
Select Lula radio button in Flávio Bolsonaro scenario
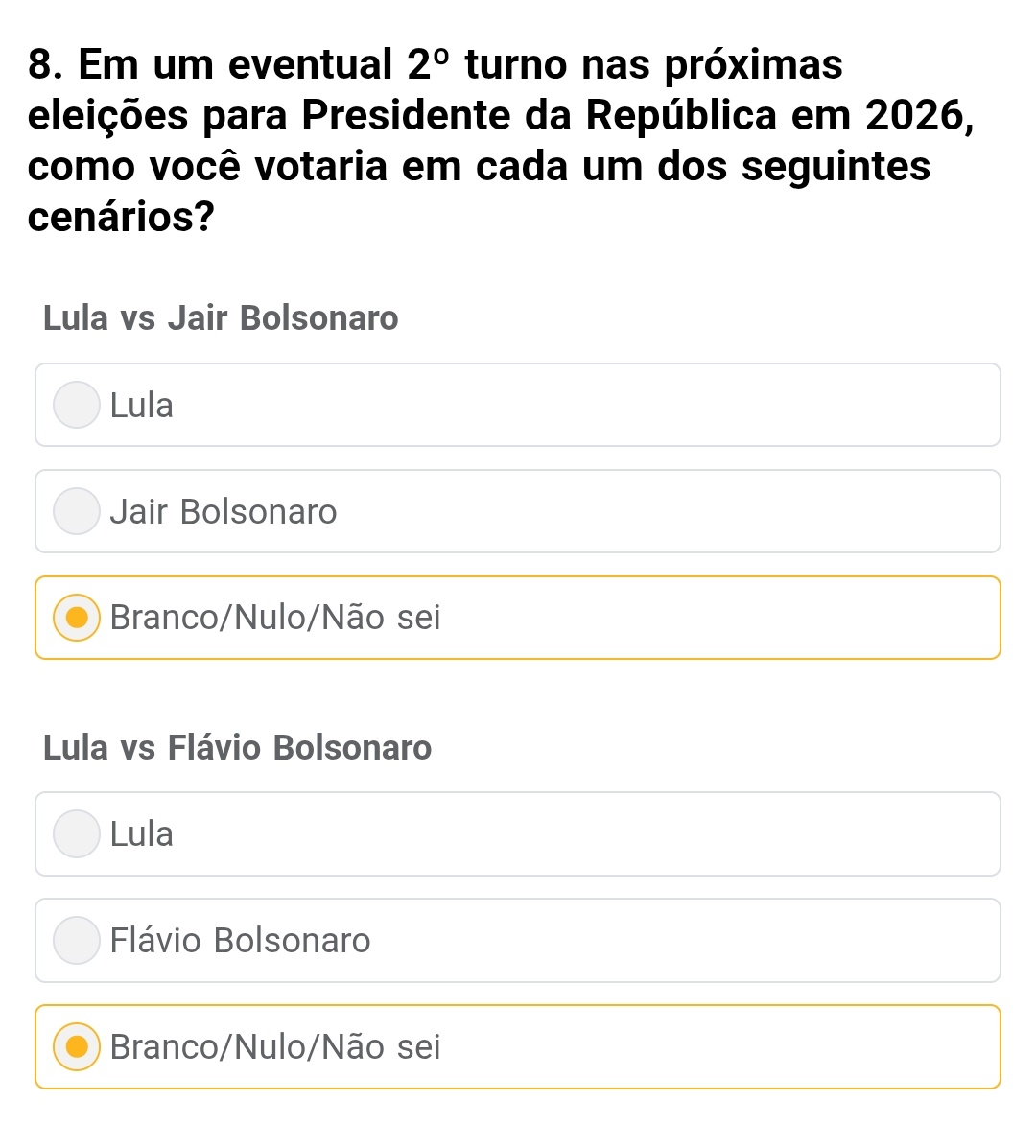tap(77, 833)
